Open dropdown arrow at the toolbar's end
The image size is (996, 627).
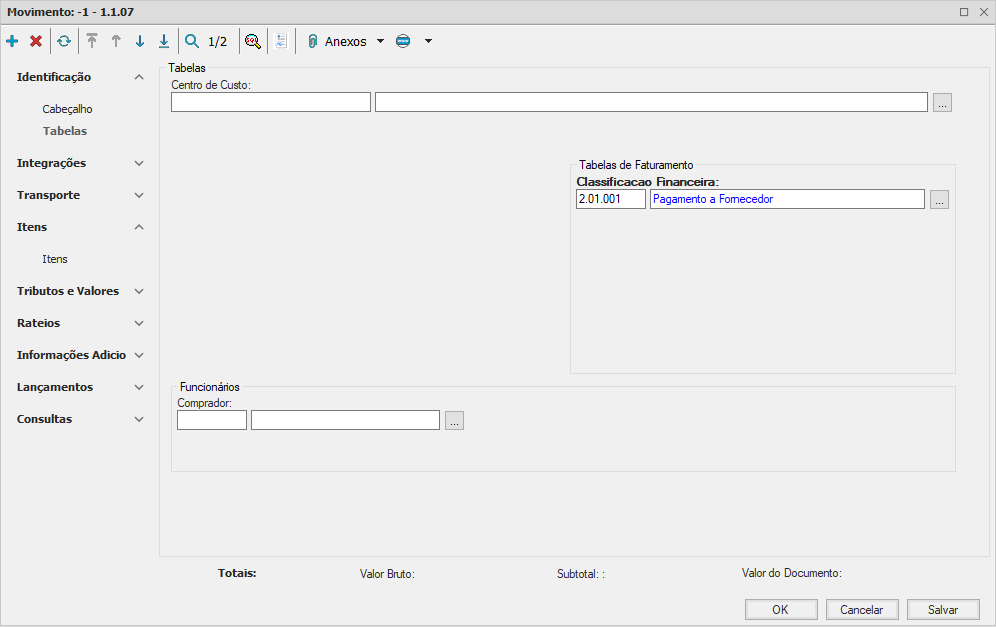[x=428, y=42]
